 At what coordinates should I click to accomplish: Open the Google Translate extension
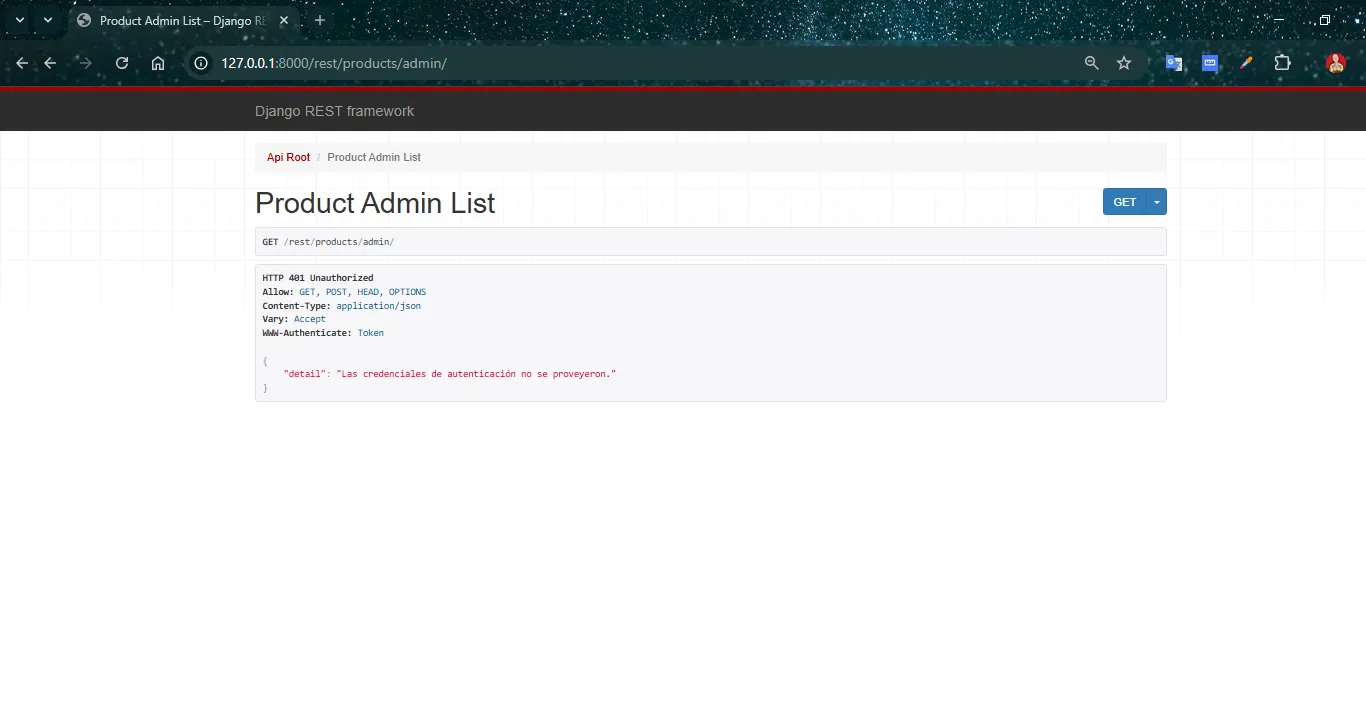[1174, 63]
